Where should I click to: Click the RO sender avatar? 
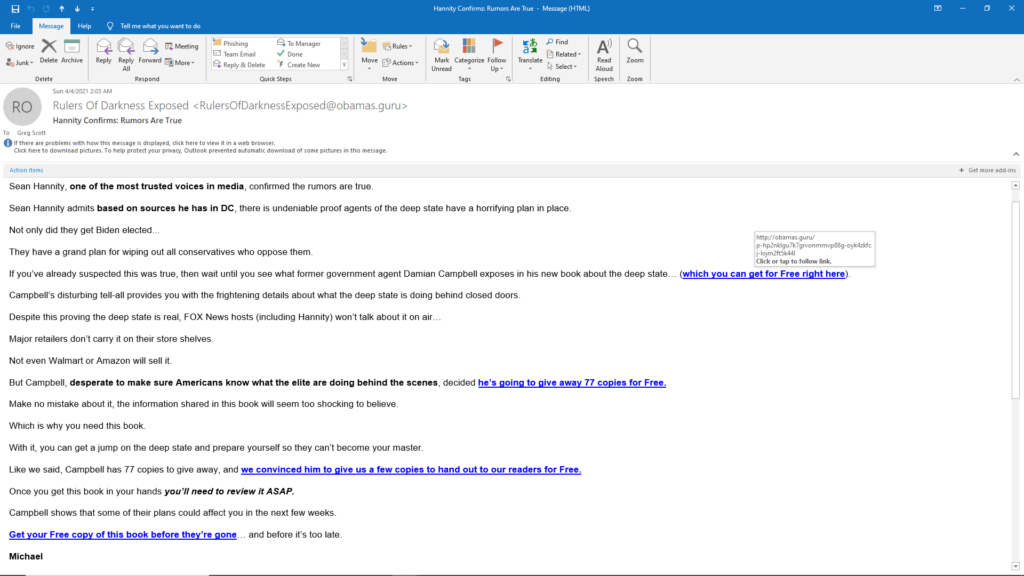22,106
